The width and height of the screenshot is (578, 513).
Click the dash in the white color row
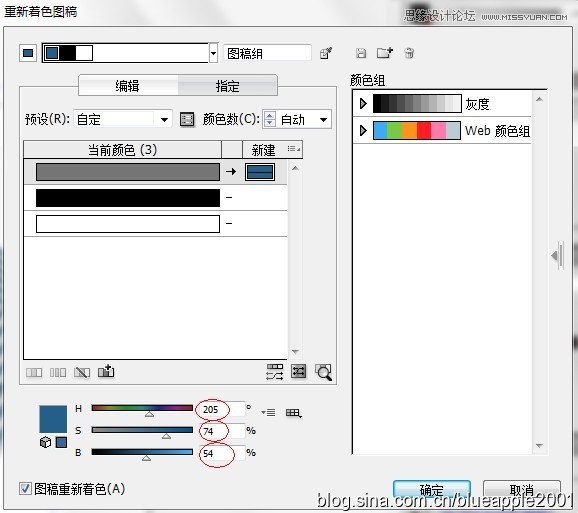[229, 223]
